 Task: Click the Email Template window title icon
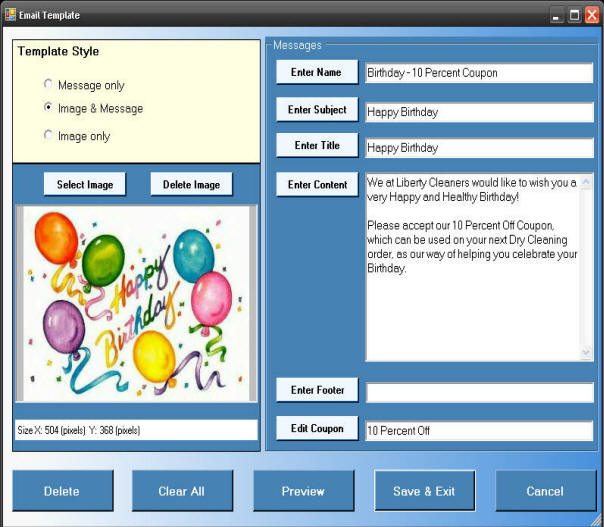[x=10, y=15]
